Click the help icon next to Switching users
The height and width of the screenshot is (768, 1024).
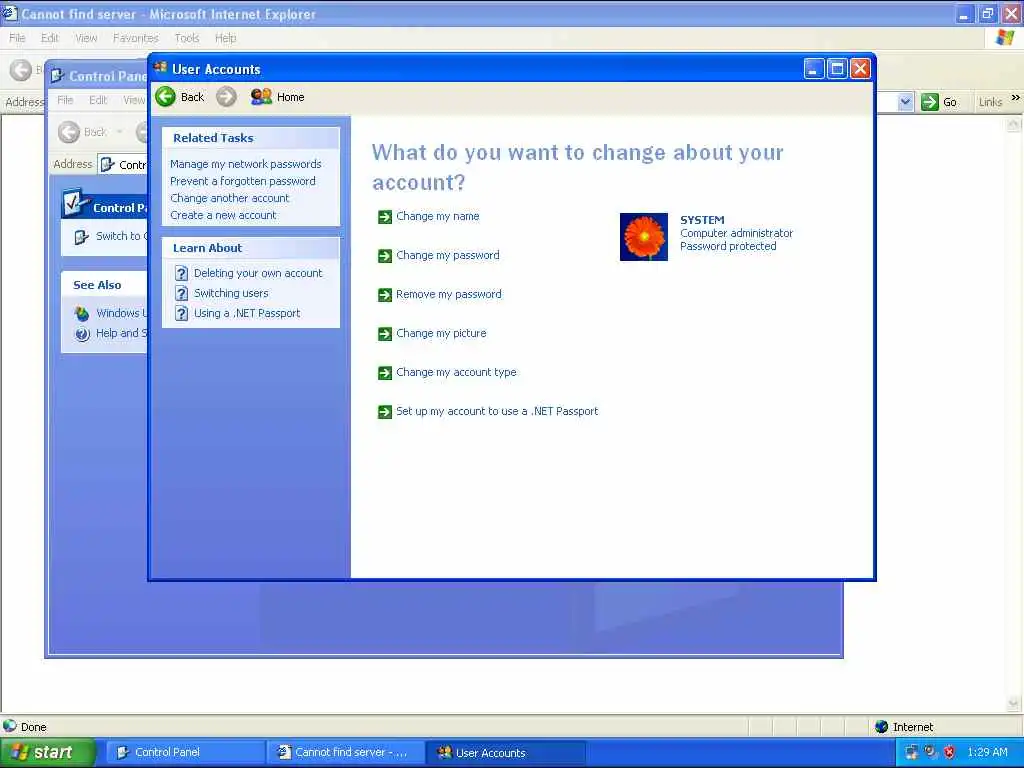[182, 293]
